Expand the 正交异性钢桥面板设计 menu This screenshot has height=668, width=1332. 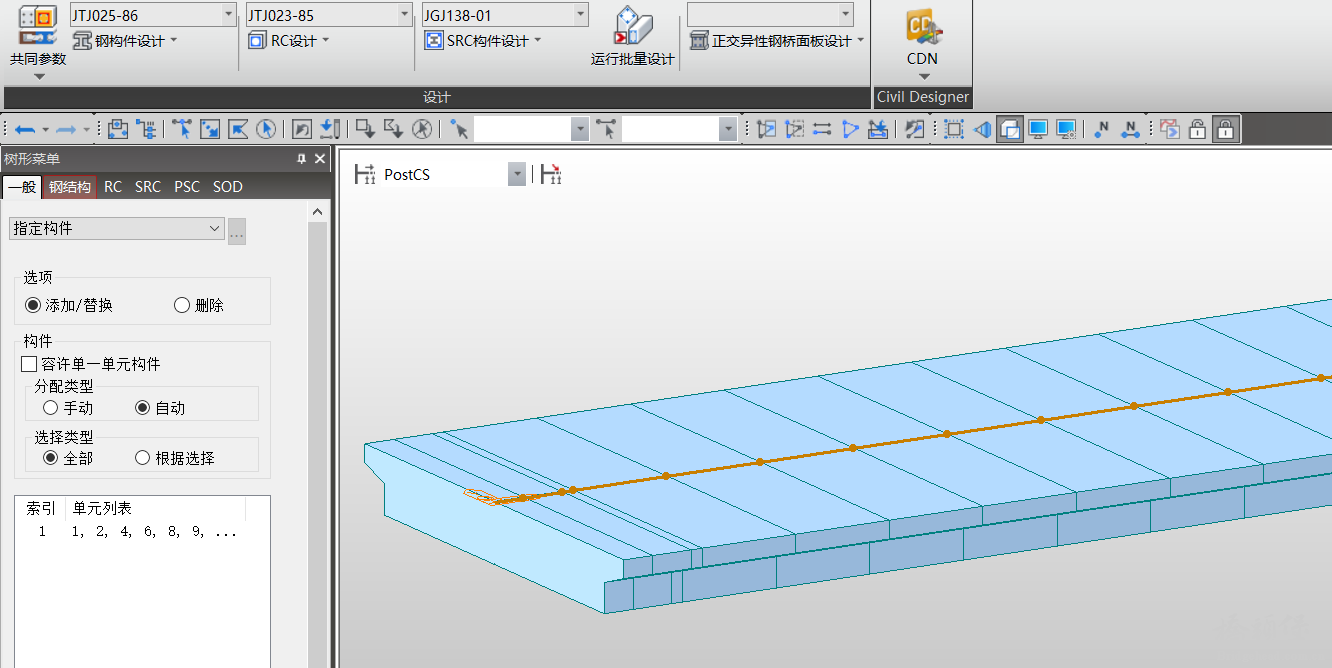point(777,41)
